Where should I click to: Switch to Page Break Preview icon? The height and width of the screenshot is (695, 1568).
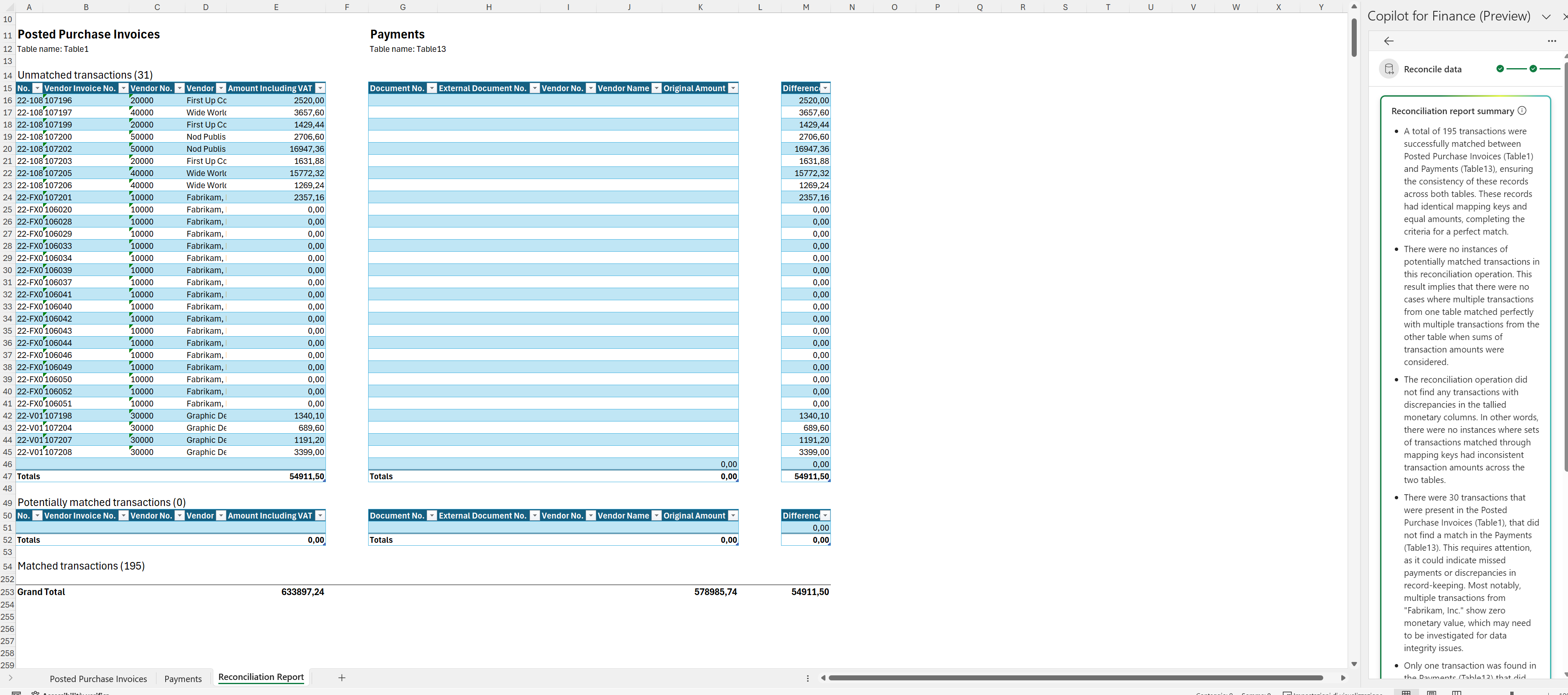(1456, 692)
